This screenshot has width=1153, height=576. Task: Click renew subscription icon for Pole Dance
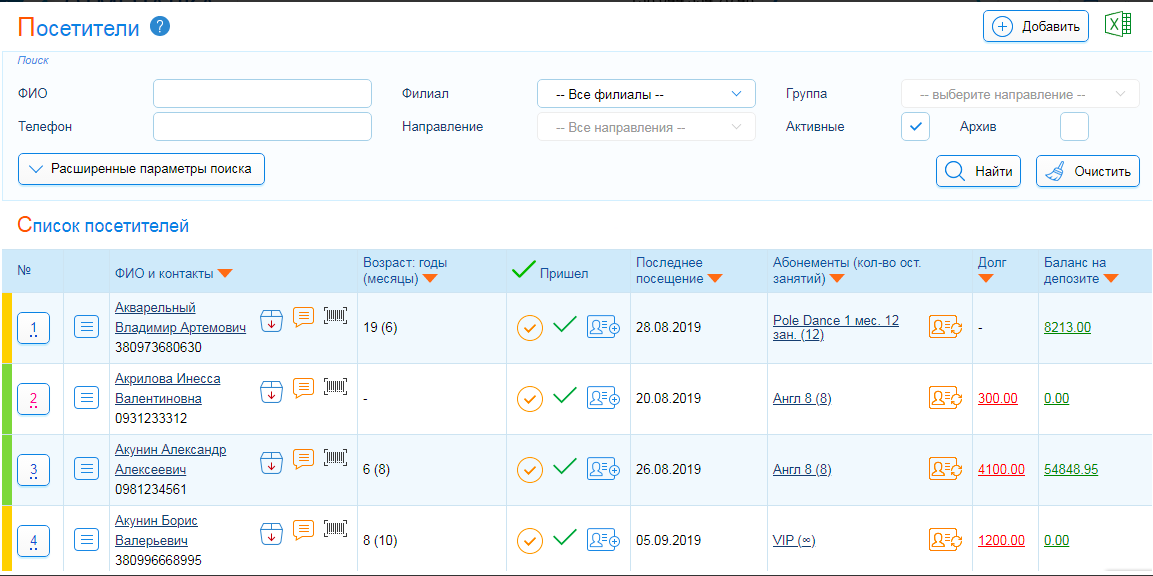pos(945,327)
